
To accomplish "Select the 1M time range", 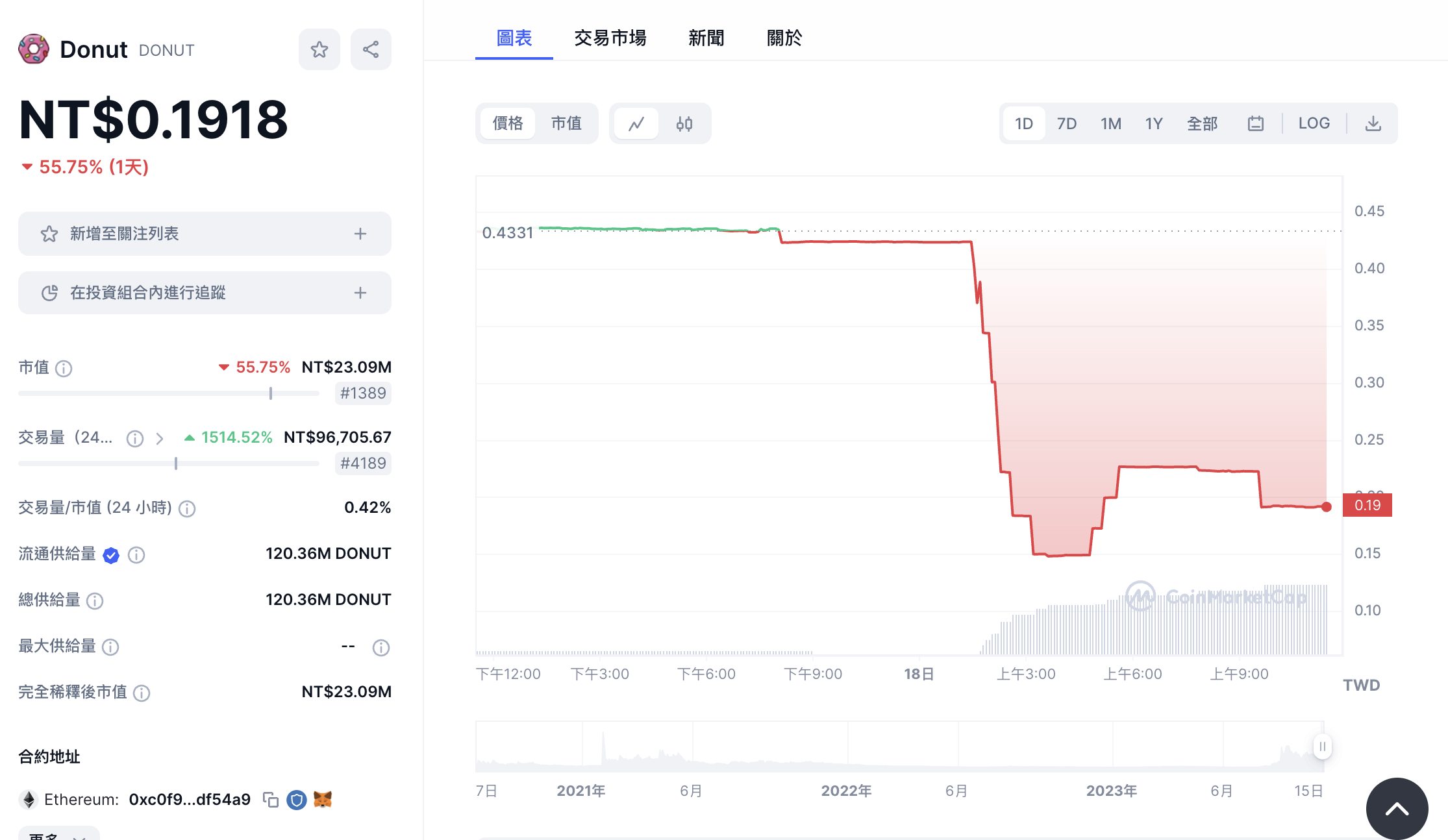I will pyautogui.click(x=1111, y=123).
